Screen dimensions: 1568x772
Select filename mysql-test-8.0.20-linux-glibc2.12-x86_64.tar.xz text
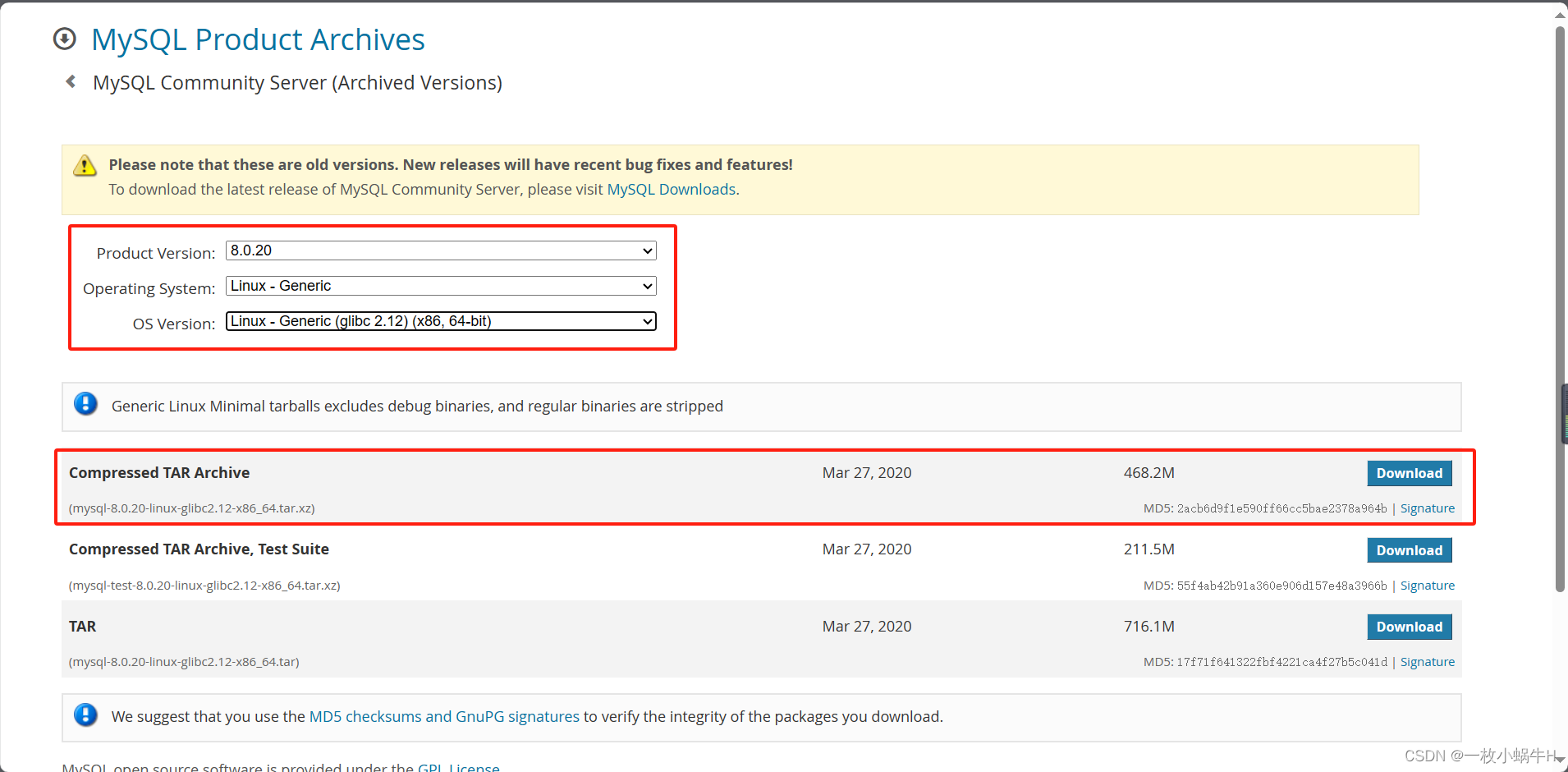click(x=204, y=586)
